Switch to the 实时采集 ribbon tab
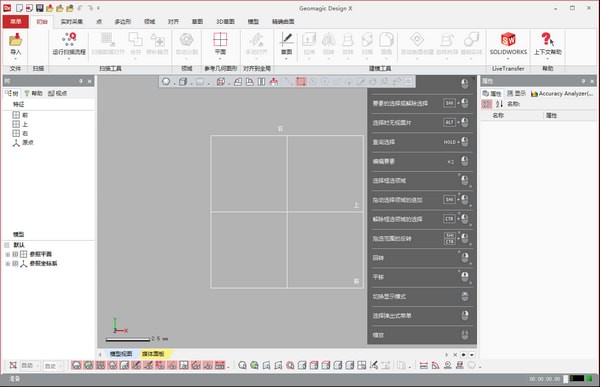This screenshot has height=387, width=600. coord(72,22)
